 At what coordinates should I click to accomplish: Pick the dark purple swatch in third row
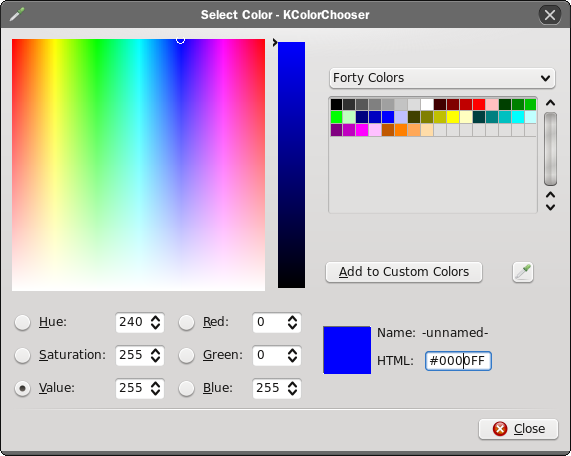(336, 130)
